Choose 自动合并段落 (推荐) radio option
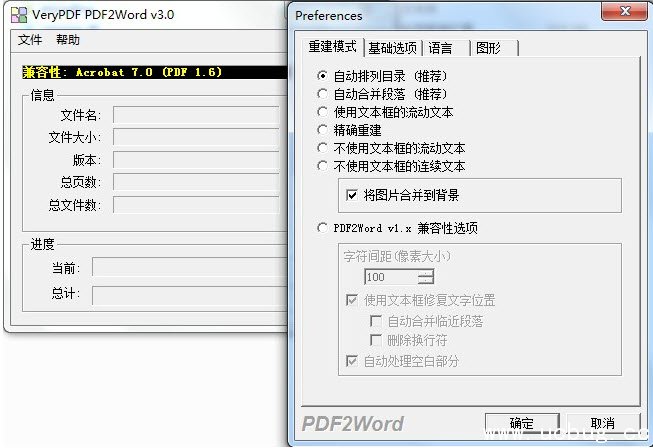Image resolution: width=653 pixels, height=448 pixels. [x=322, y=94]
